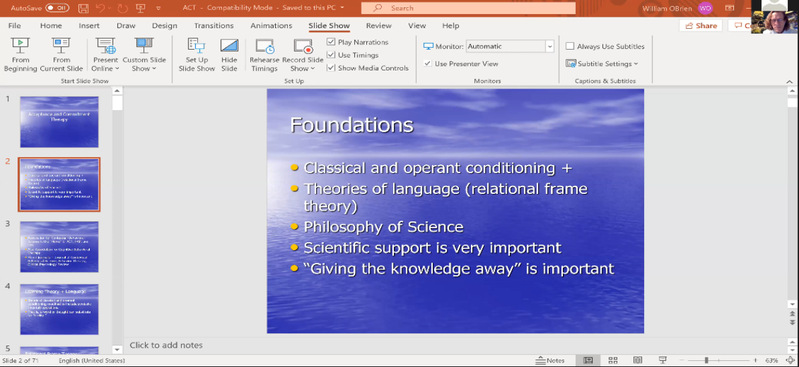Open Notes pane from status bar

pyautogui.click(x=550, y=360)
